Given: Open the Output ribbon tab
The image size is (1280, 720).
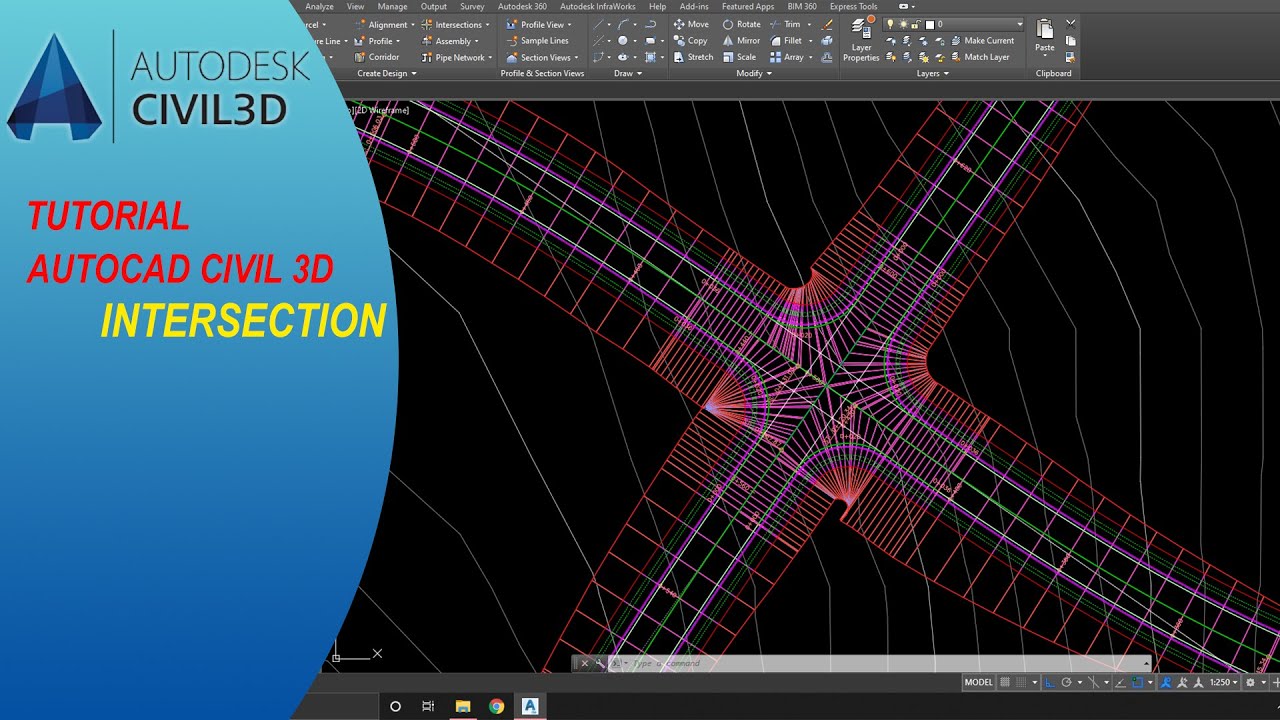Looking at the screenshot, I should pyautogui.click(x=434, y=6).
